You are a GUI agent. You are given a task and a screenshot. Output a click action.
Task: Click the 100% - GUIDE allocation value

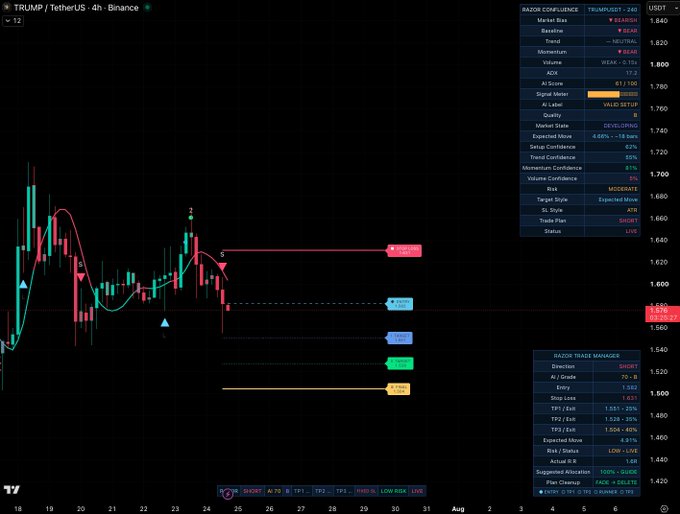pyautogui.click(x=618, y=471)
